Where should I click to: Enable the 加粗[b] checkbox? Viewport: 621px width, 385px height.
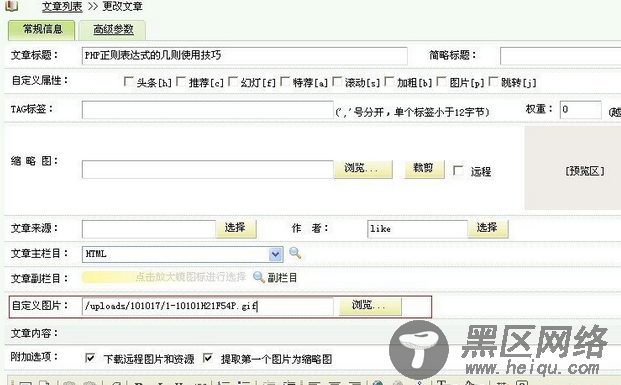389,82
